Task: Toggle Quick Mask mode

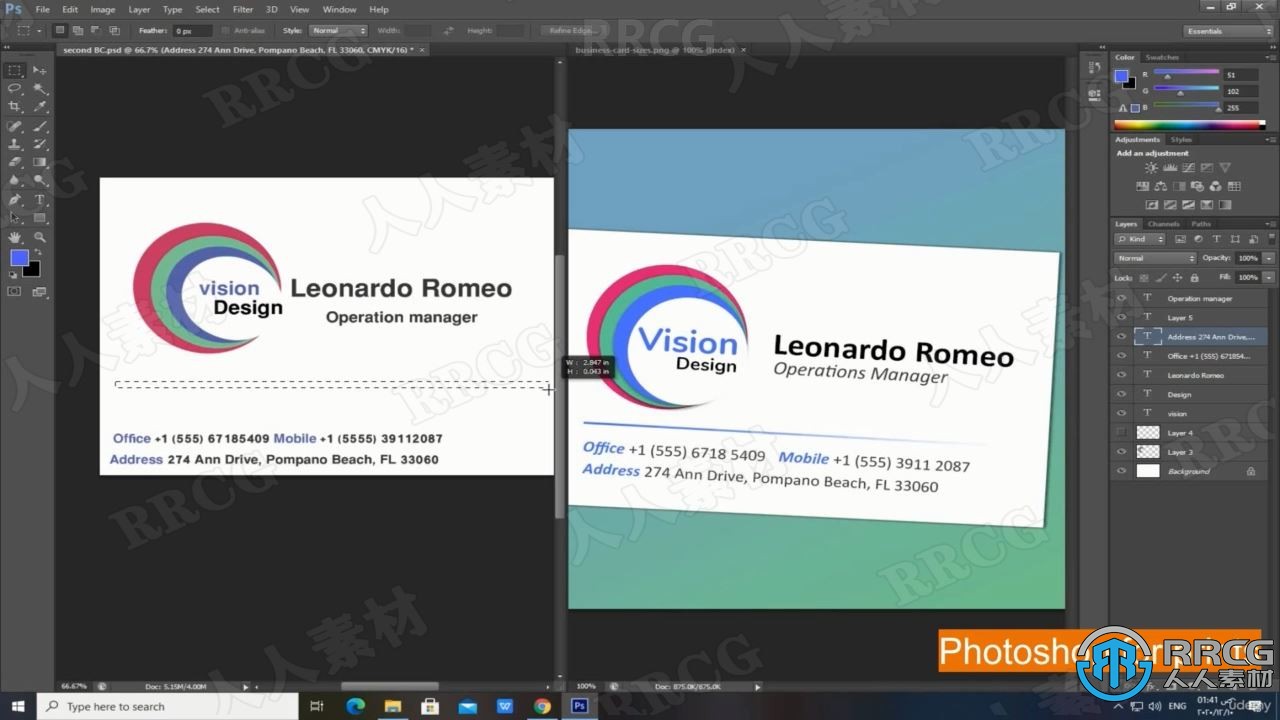Action: [15, 292]
